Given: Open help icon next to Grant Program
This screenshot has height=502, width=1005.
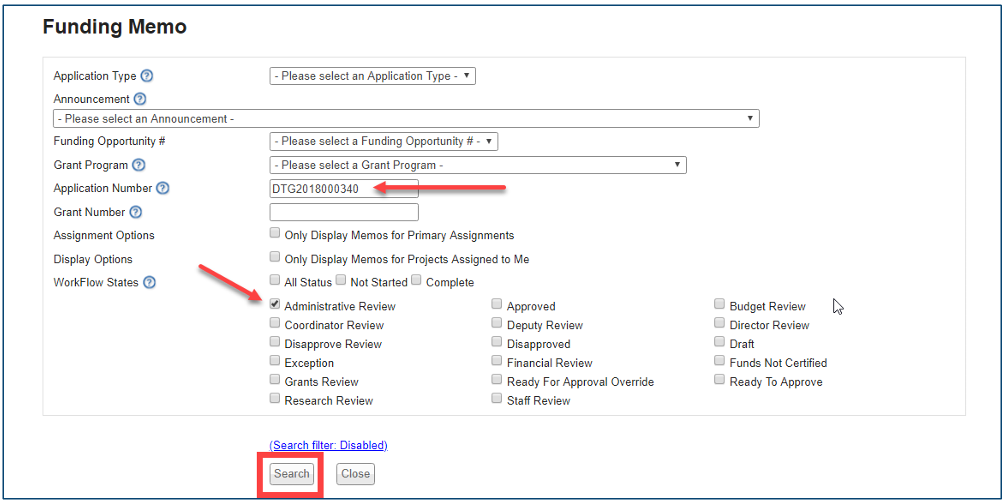Looking at the screenshot, I should (x=139, y=165).
